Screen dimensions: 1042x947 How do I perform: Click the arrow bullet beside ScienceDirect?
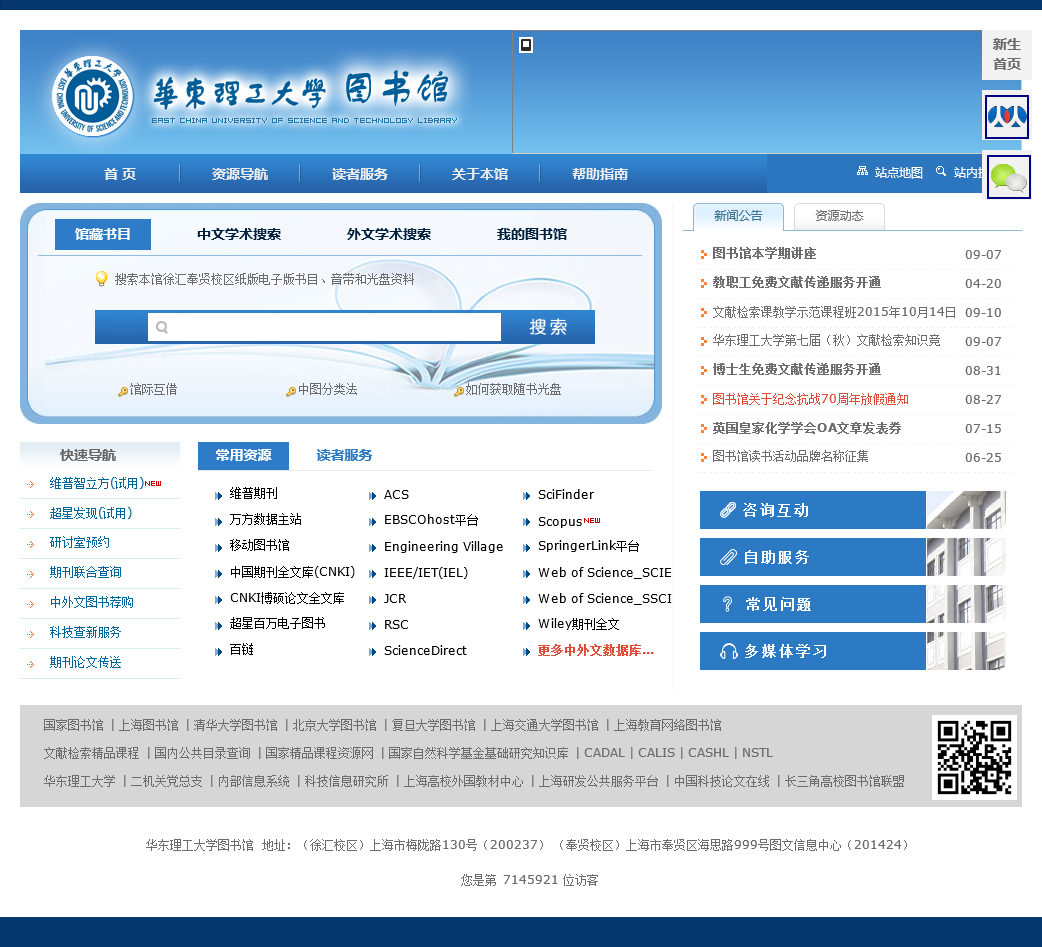(x=372, y=652)
